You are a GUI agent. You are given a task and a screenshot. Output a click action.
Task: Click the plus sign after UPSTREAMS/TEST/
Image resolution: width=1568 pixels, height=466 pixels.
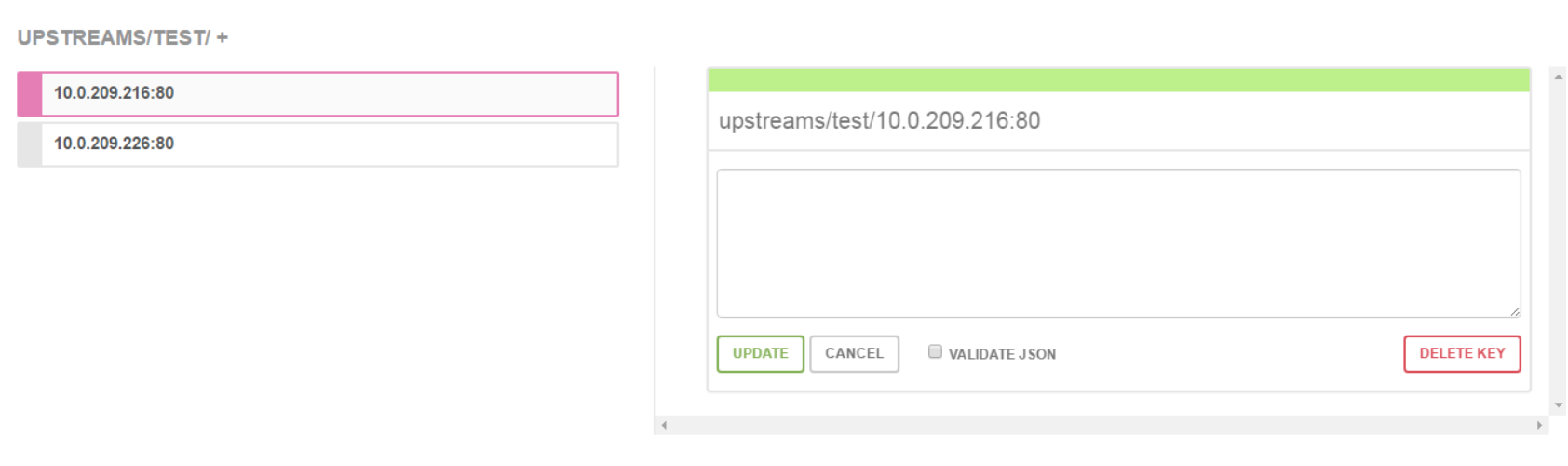click(x=222, y=38)
